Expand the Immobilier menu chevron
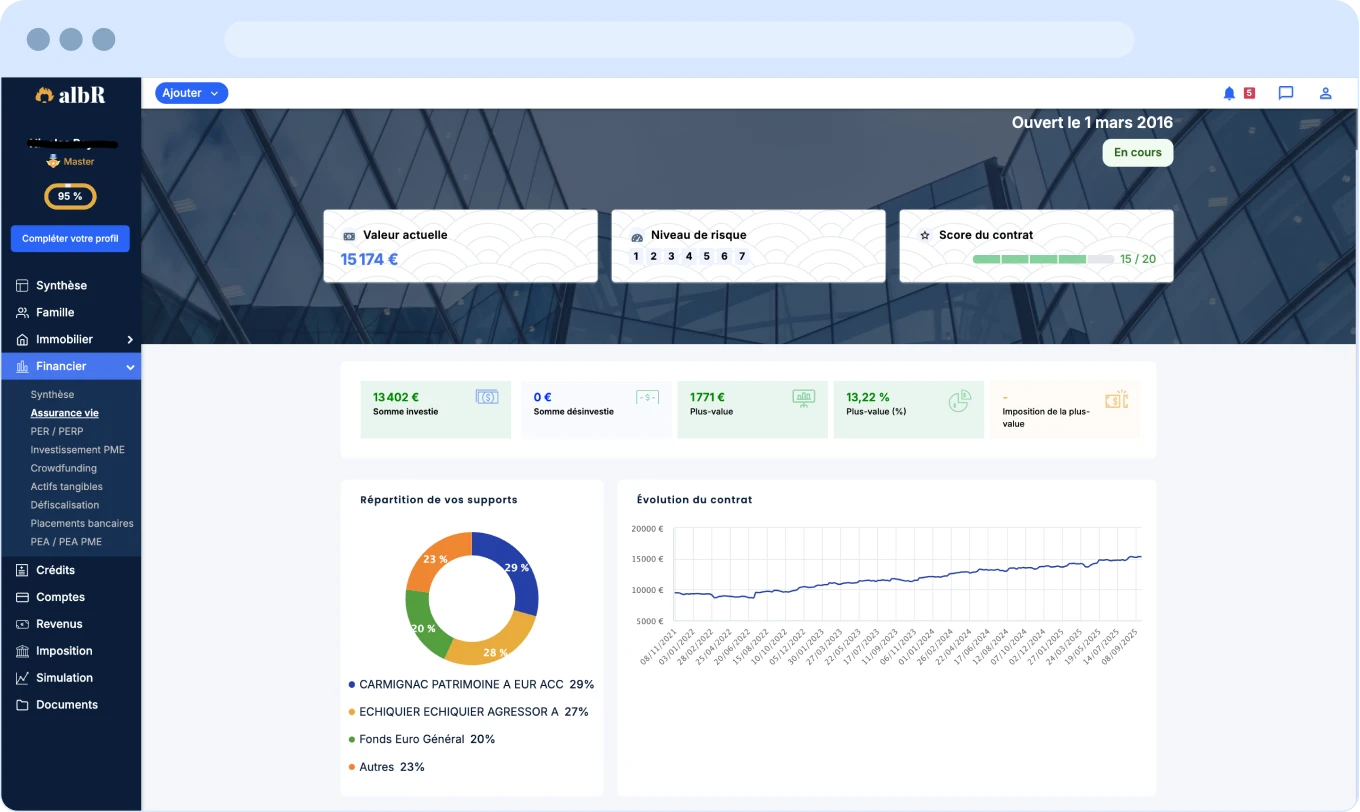The width and height of the screenshot is (1360, 812). 130,340
